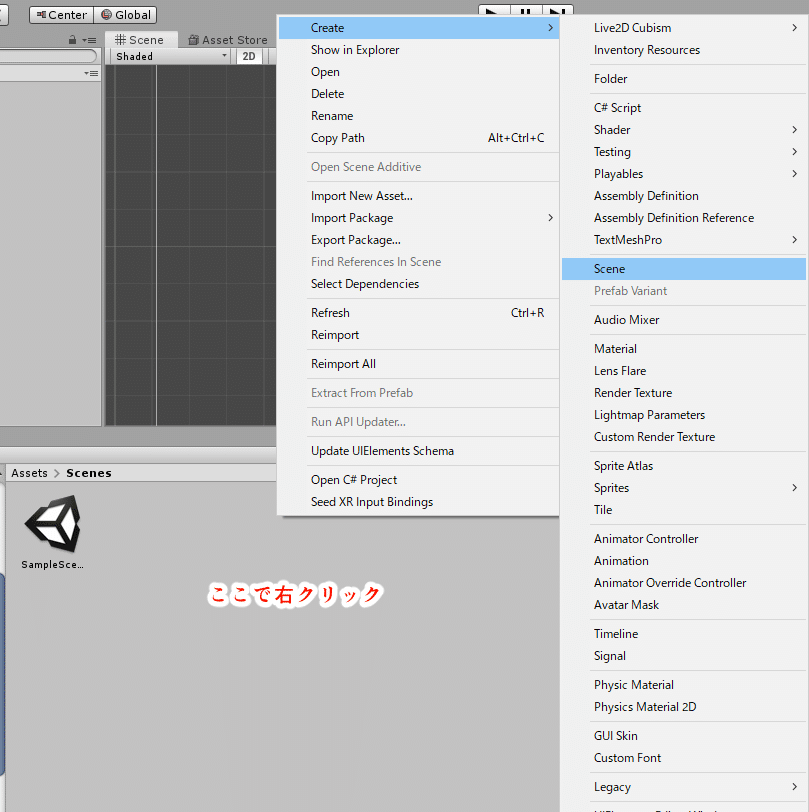Choose Refresh in the context menu
The image size is (809, 812).
pos(418,313)
